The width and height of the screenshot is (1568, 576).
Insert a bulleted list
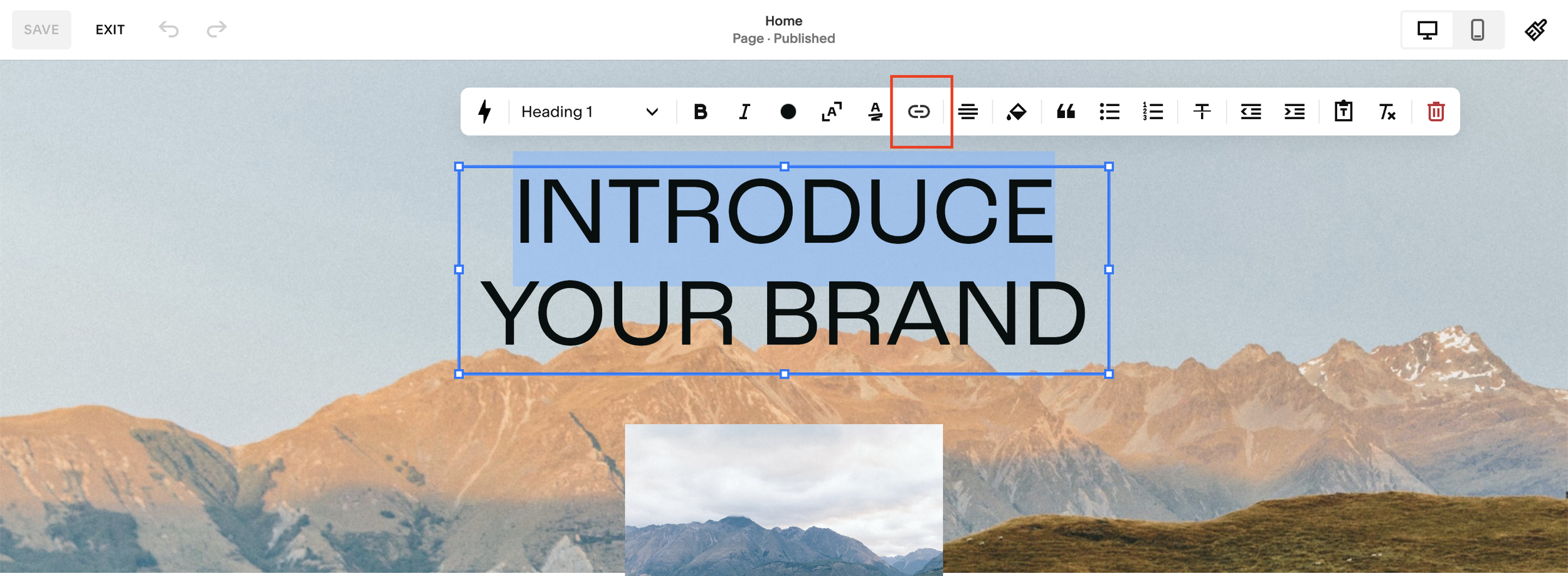pyautogui.click(x=1110, y=112)
